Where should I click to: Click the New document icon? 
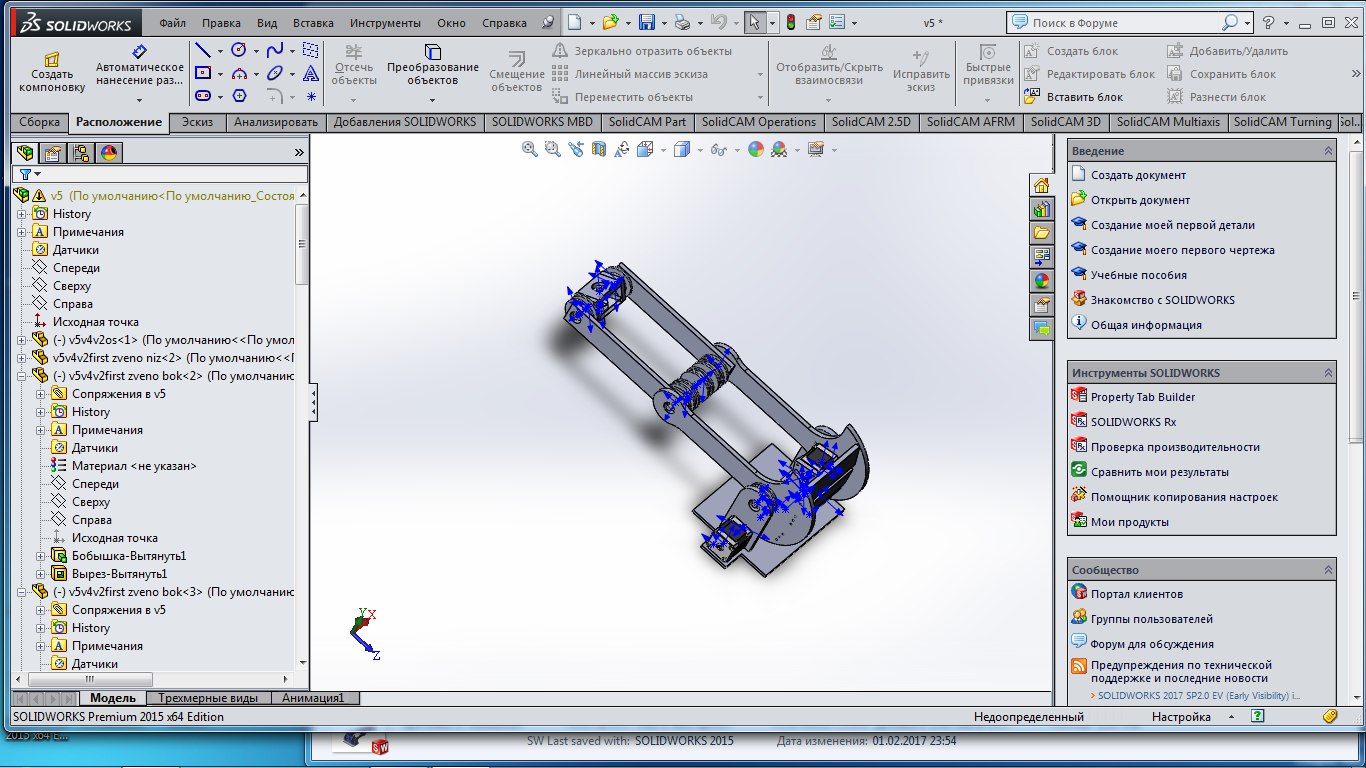pyautogui.click(x=573, y=22)
